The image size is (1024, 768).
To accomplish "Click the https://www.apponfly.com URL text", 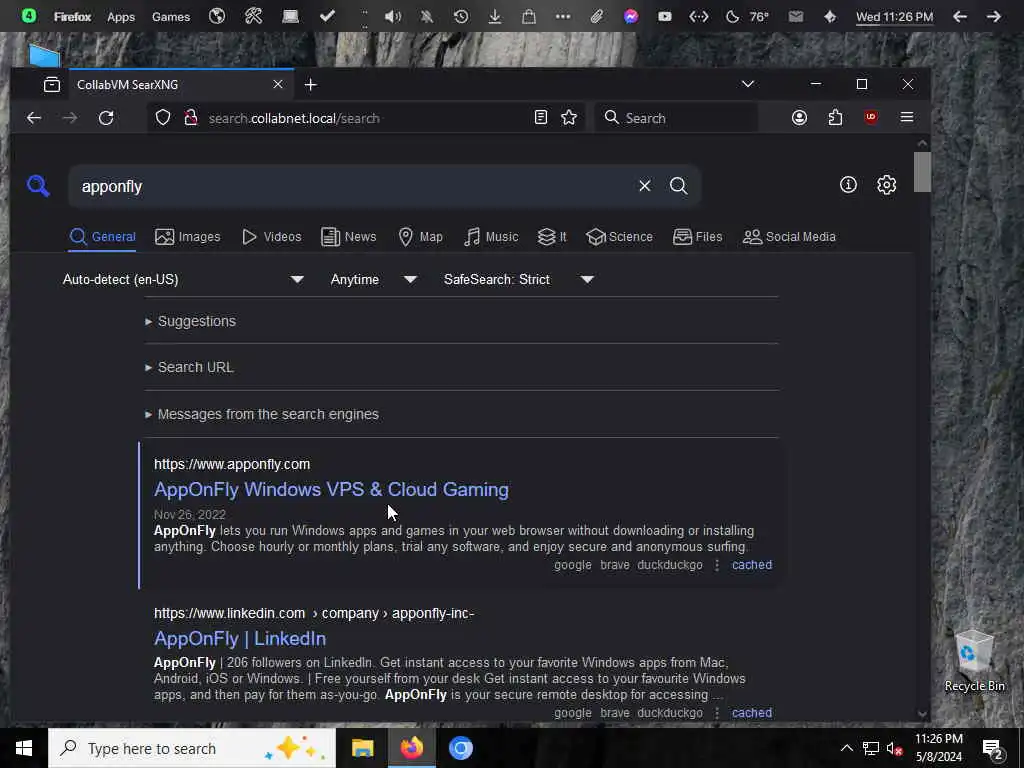I will 232,464.
